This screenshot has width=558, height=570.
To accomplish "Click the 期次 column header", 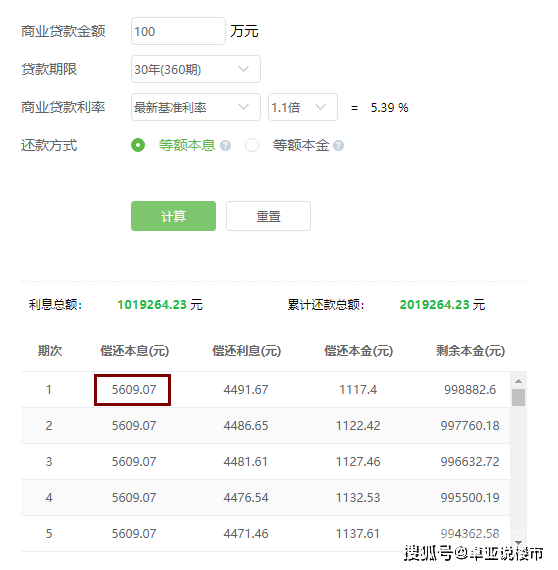I will point(50,351).
